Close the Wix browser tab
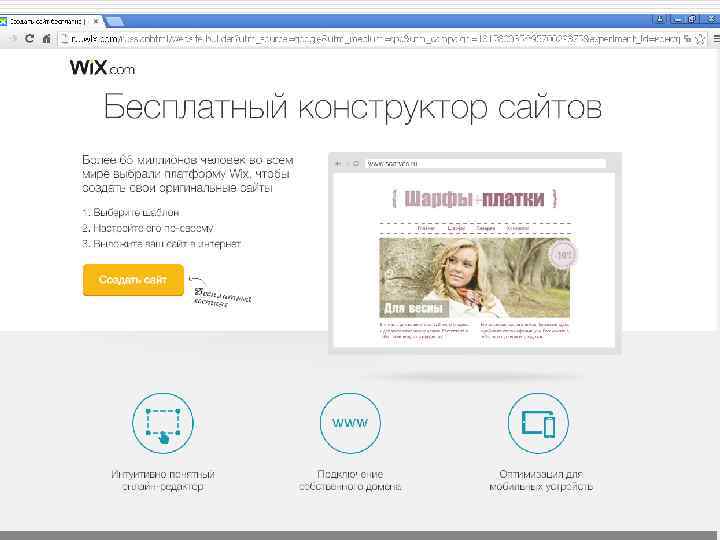 96,21
